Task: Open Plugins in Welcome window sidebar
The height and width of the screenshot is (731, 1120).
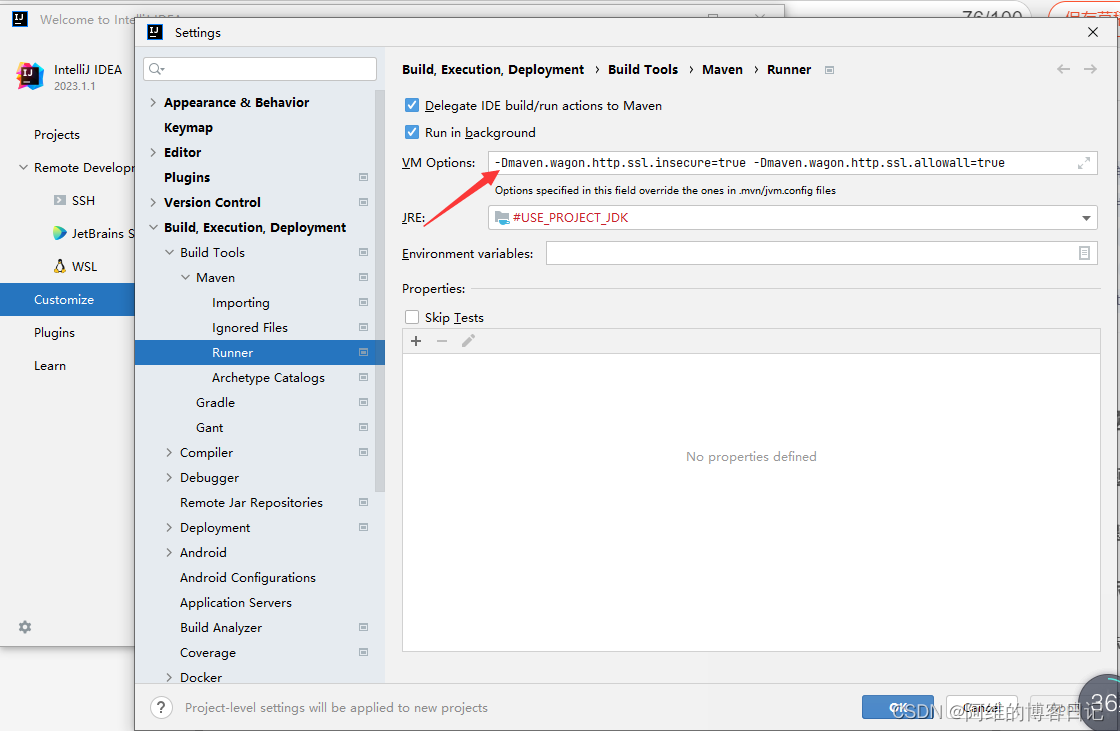Action: tap(54, 332)
